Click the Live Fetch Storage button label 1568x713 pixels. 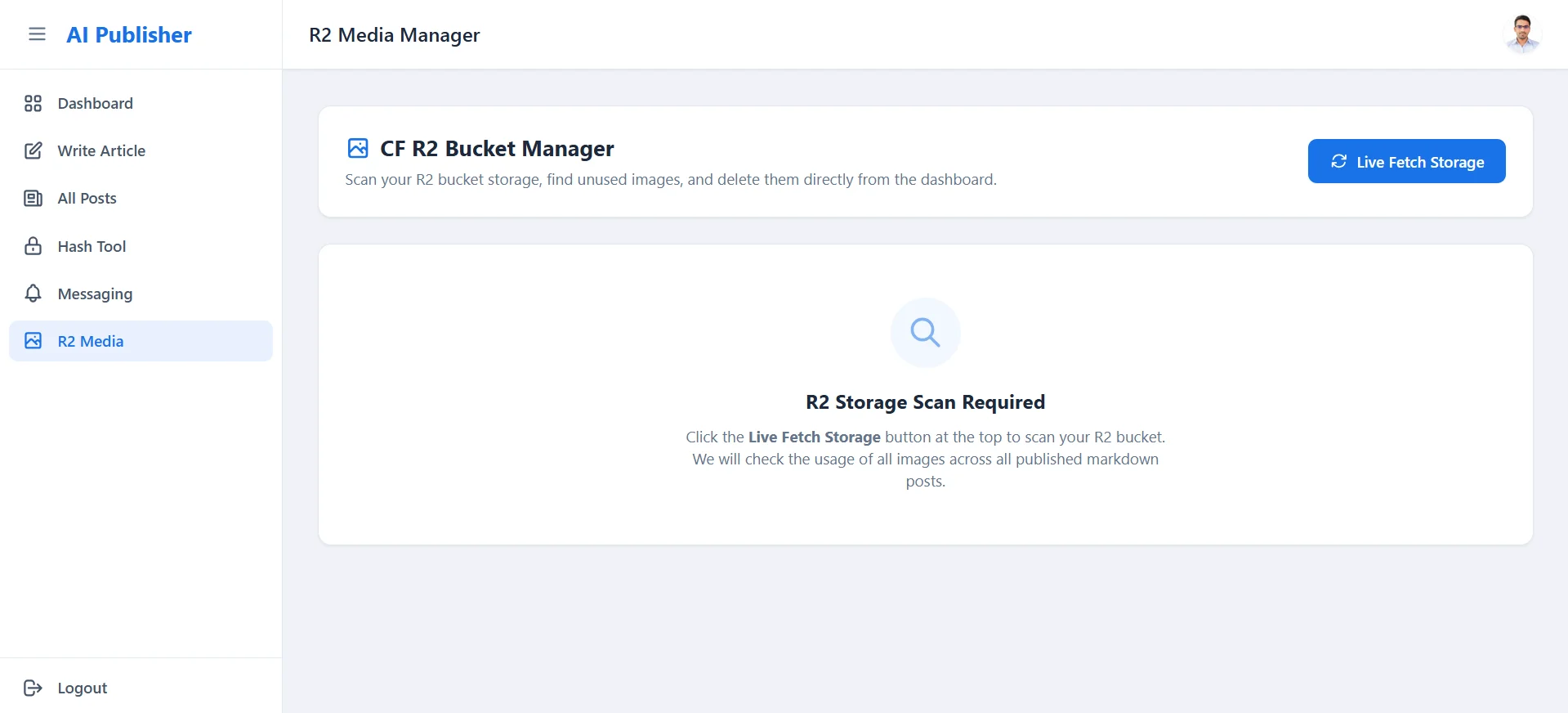tap(1420, 162)
